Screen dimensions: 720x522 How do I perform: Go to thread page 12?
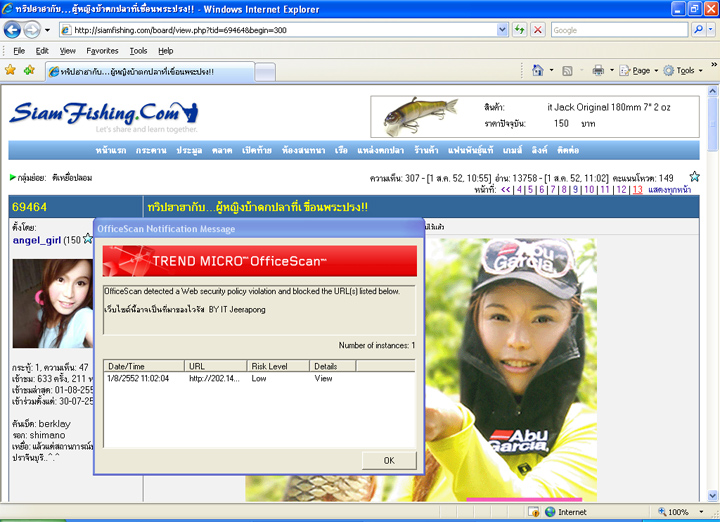pos(621,190)
